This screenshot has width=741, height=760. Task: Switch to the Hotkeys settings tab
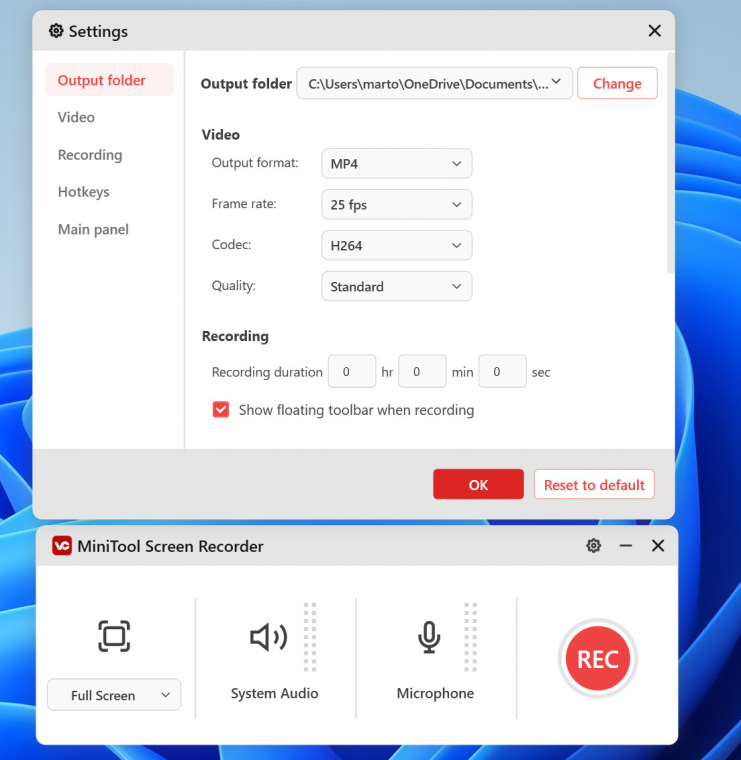tap(84, 192)
